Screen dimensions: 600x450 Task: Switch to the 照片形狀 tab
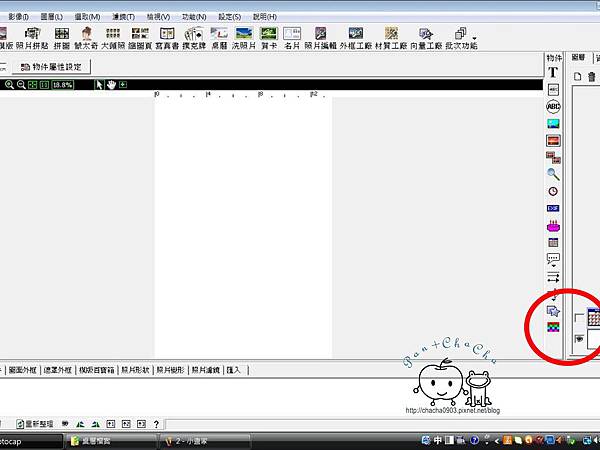click(x=135, y=370)
